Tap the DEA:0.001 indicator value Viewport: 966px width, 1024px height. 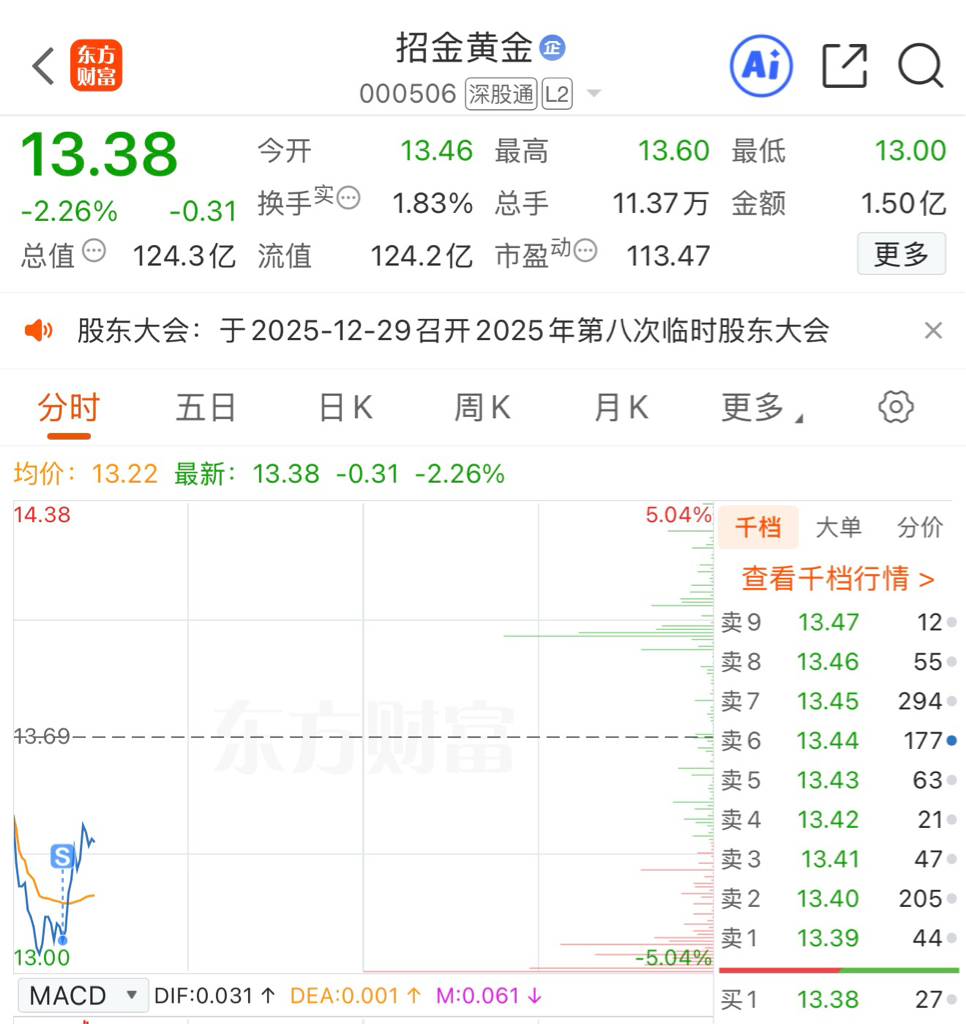pyautogui.click(x=356, y=996)
